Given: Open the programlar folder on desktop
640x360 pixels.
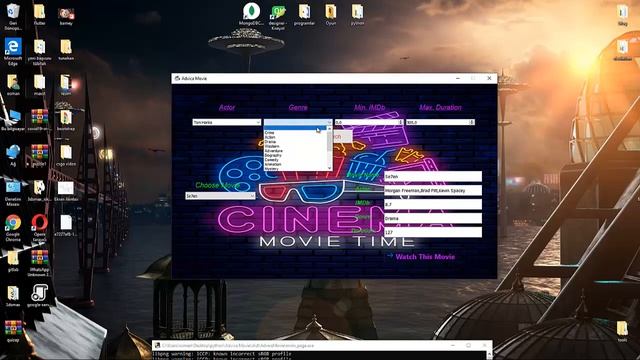Looking at the screenshot, I should pos(304,15).
